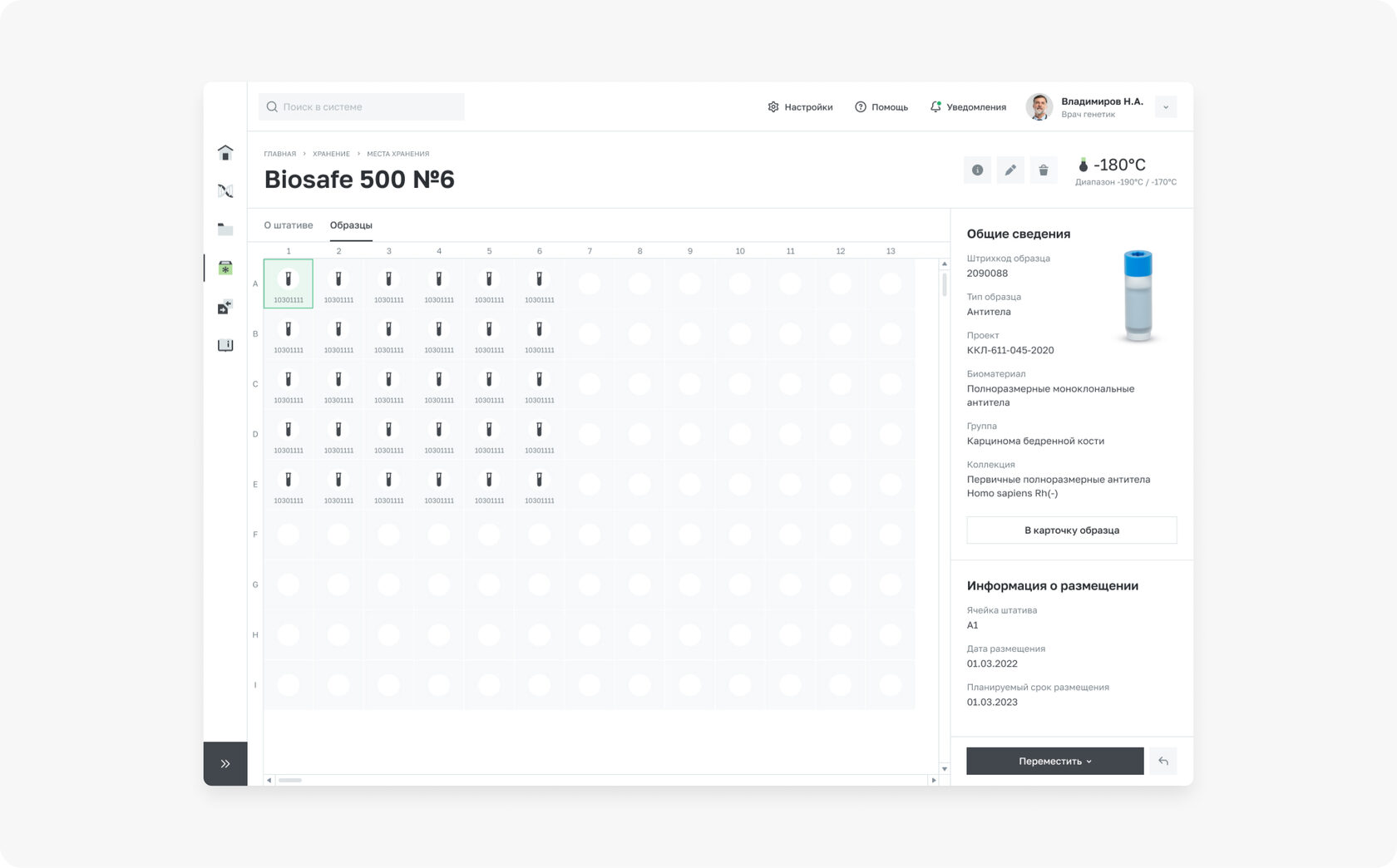The height and width of the screenshot is (868, 1397).
Task: Click horizontal scrollbar left arrow
Action: [269, 780]
